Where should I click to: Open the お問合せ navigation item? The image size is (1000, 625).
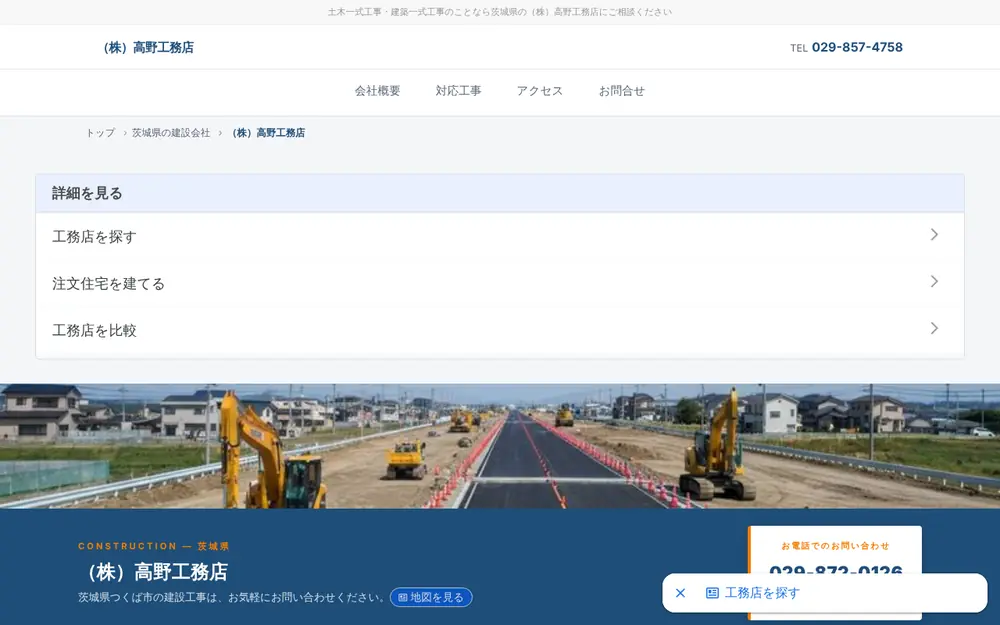point(622,91)
